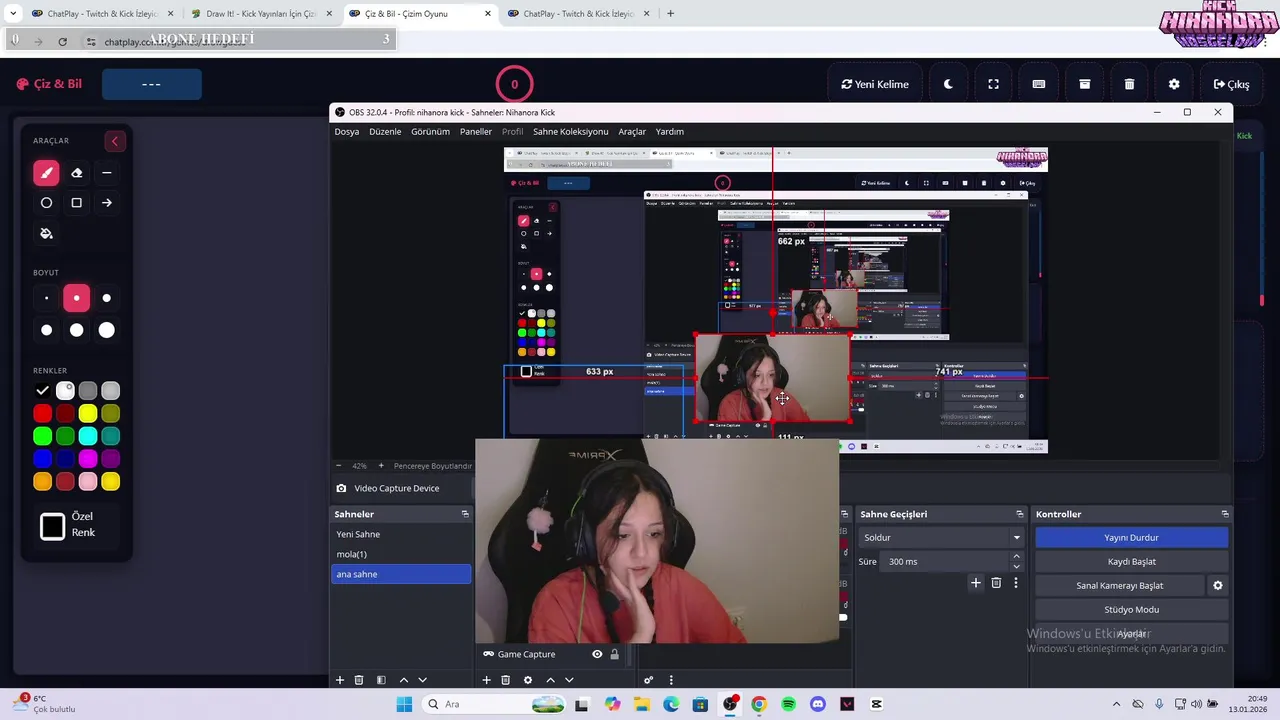The height and width of the screenshot is (720, 1280).
Task: Open virtual camera settings gear
Action: [1217, 586]
